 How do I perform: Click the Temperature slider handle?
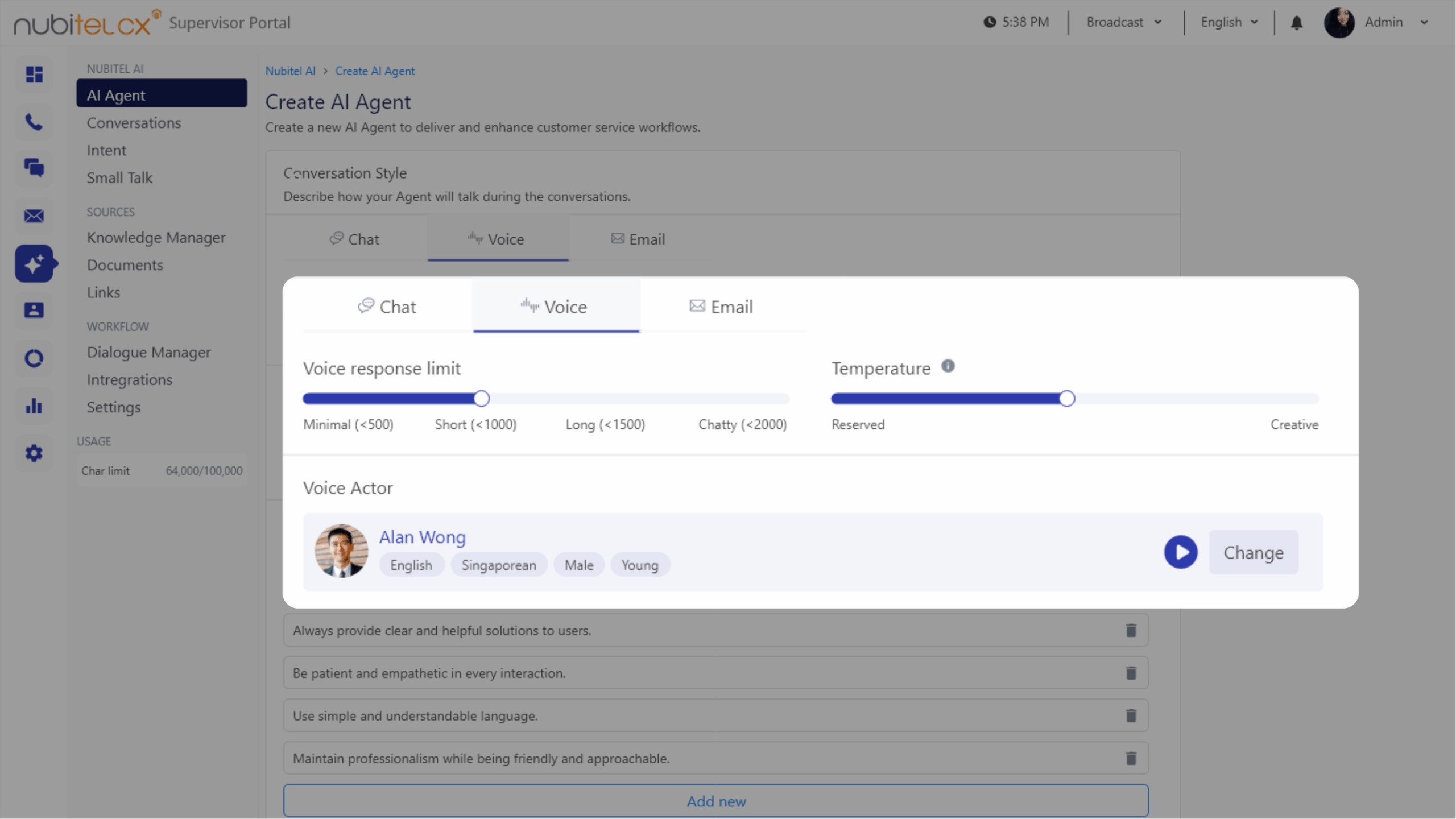click(1066, 398)
